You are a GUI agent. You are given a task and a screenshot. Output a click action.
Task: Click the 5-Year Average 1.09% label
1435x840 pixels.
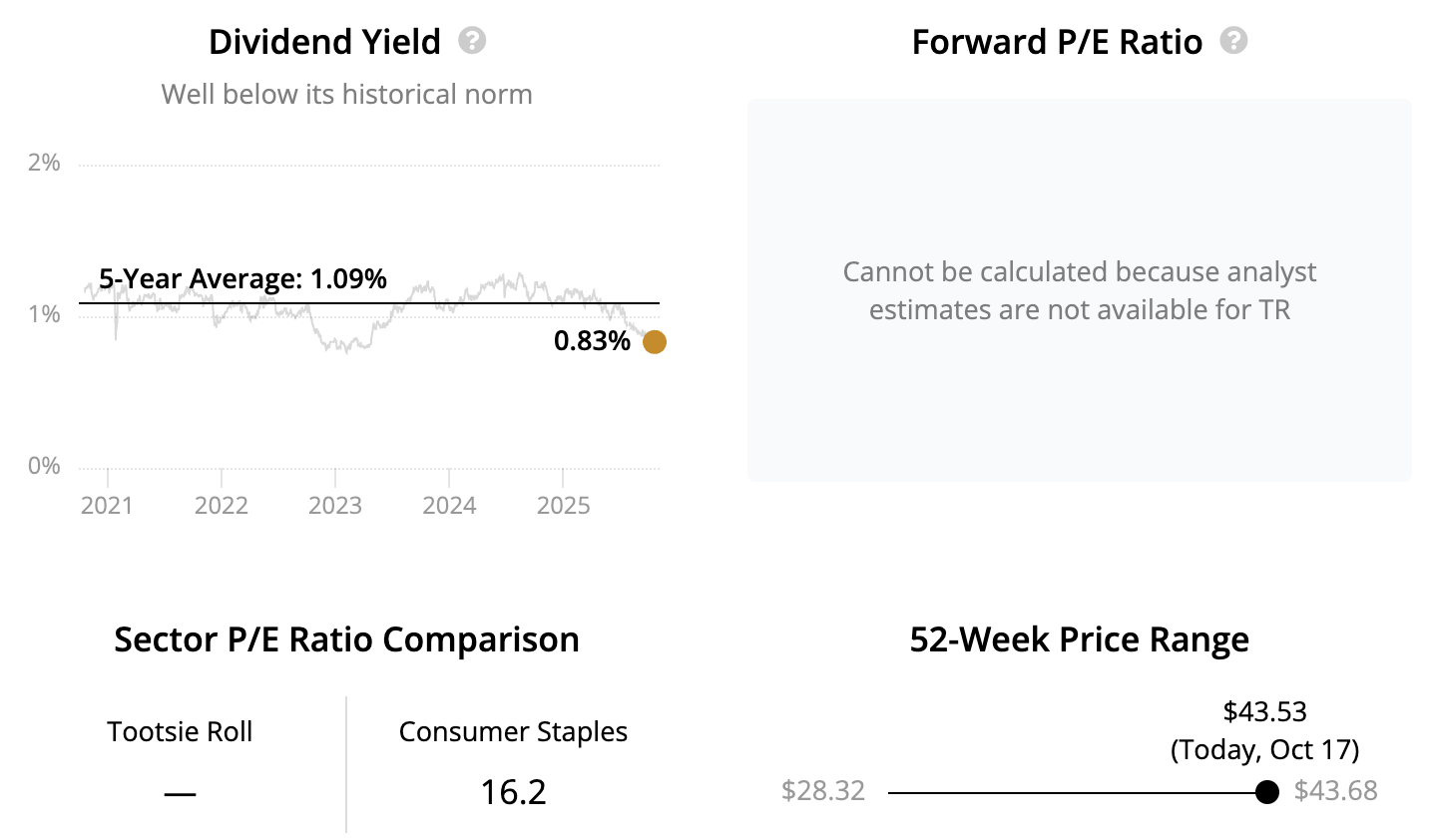(x=242, y=278)
